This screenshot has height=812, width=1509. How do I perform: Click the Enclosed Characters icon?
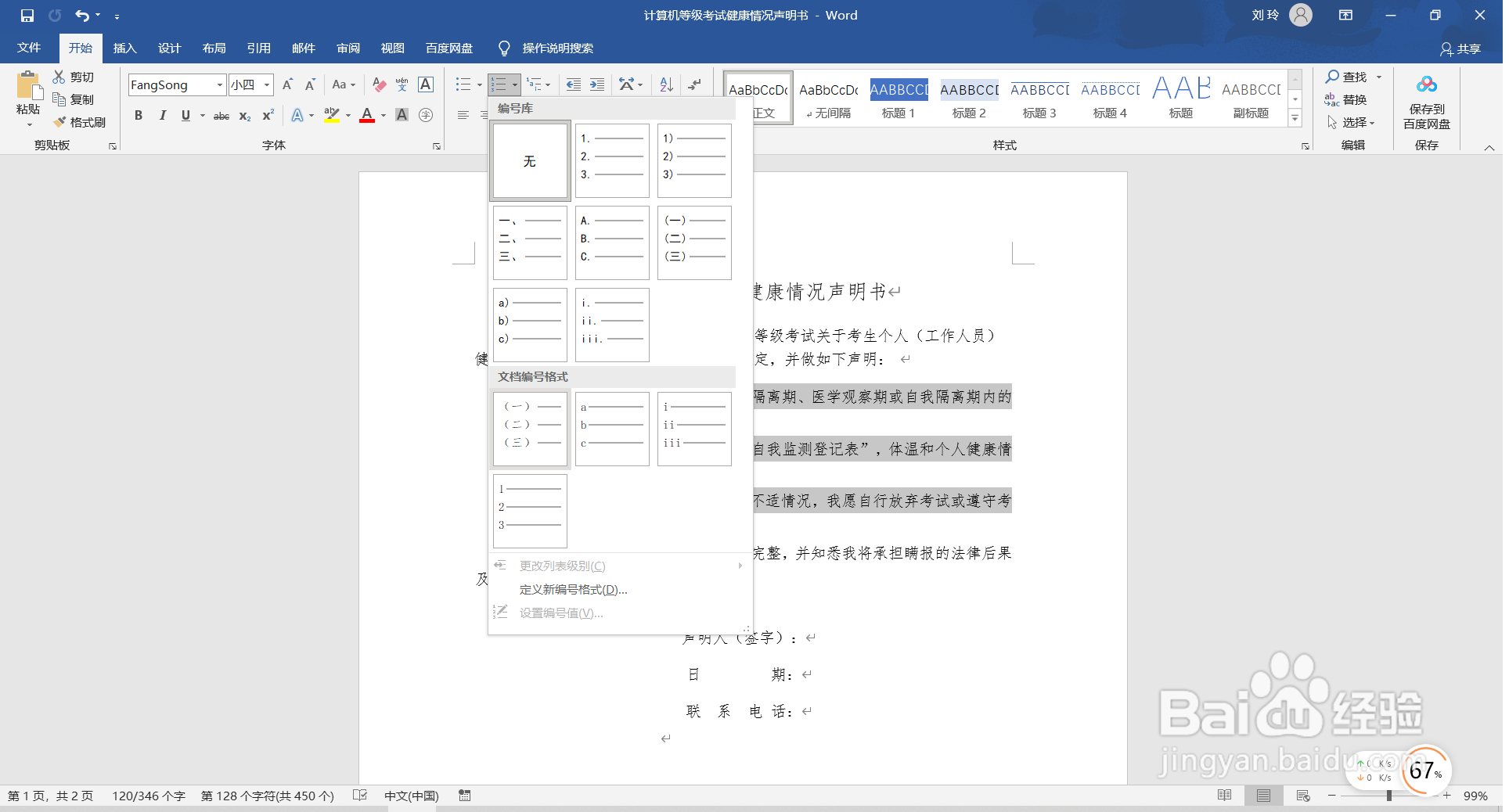pos(426,115)
